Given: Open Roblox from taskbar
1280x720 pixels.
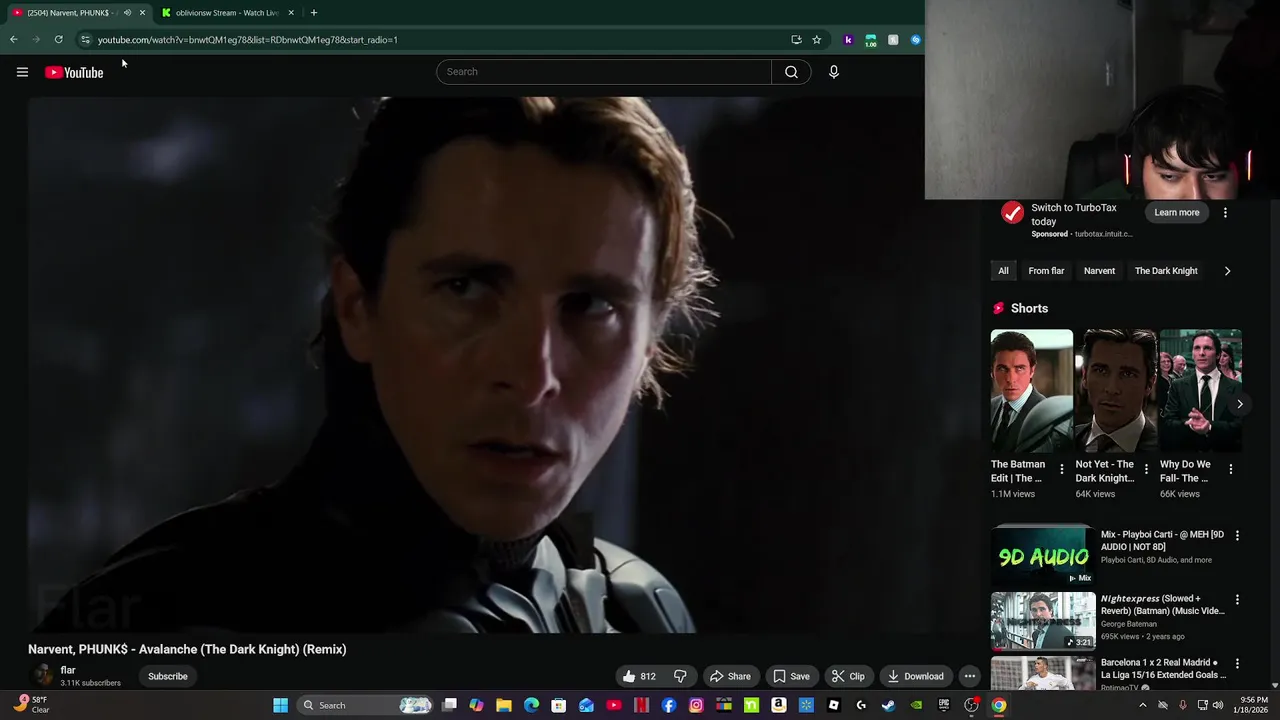Looking at the screenshot, I should point(833,705).
